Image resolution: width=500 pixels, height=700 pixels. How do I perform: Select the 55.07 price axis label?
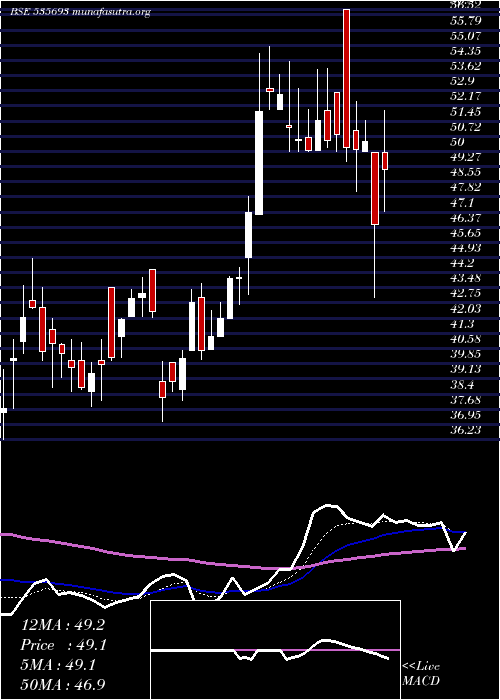click(465, 35)
